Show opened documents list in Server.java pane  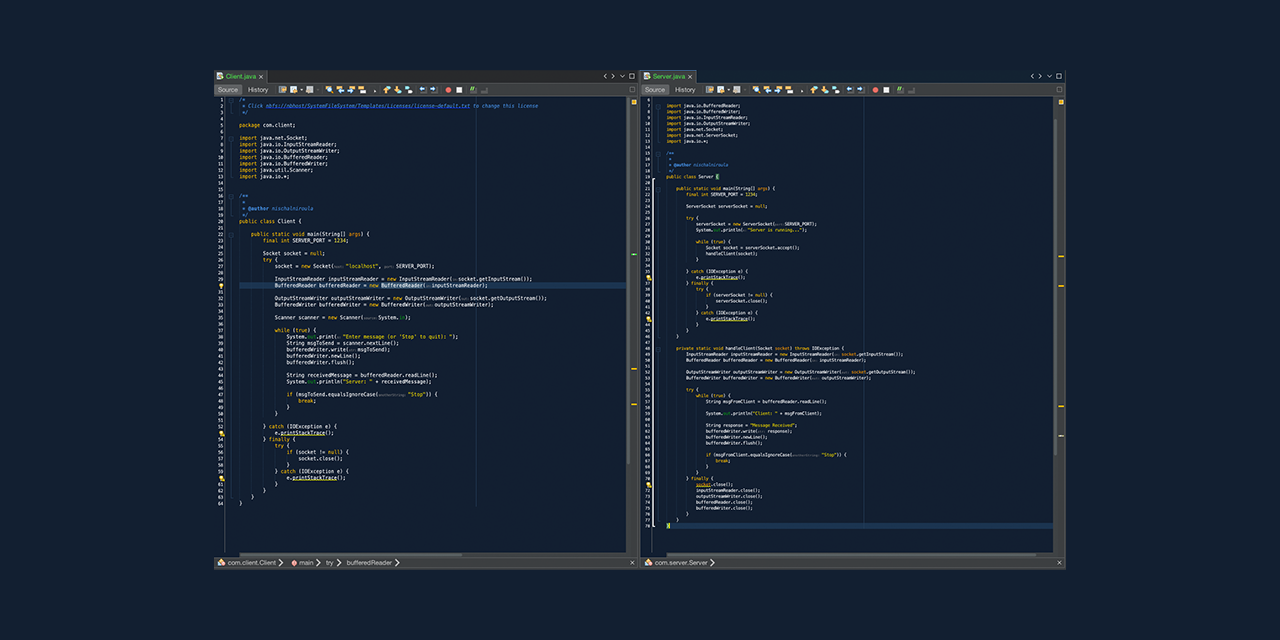click(x=1049, y=76)
